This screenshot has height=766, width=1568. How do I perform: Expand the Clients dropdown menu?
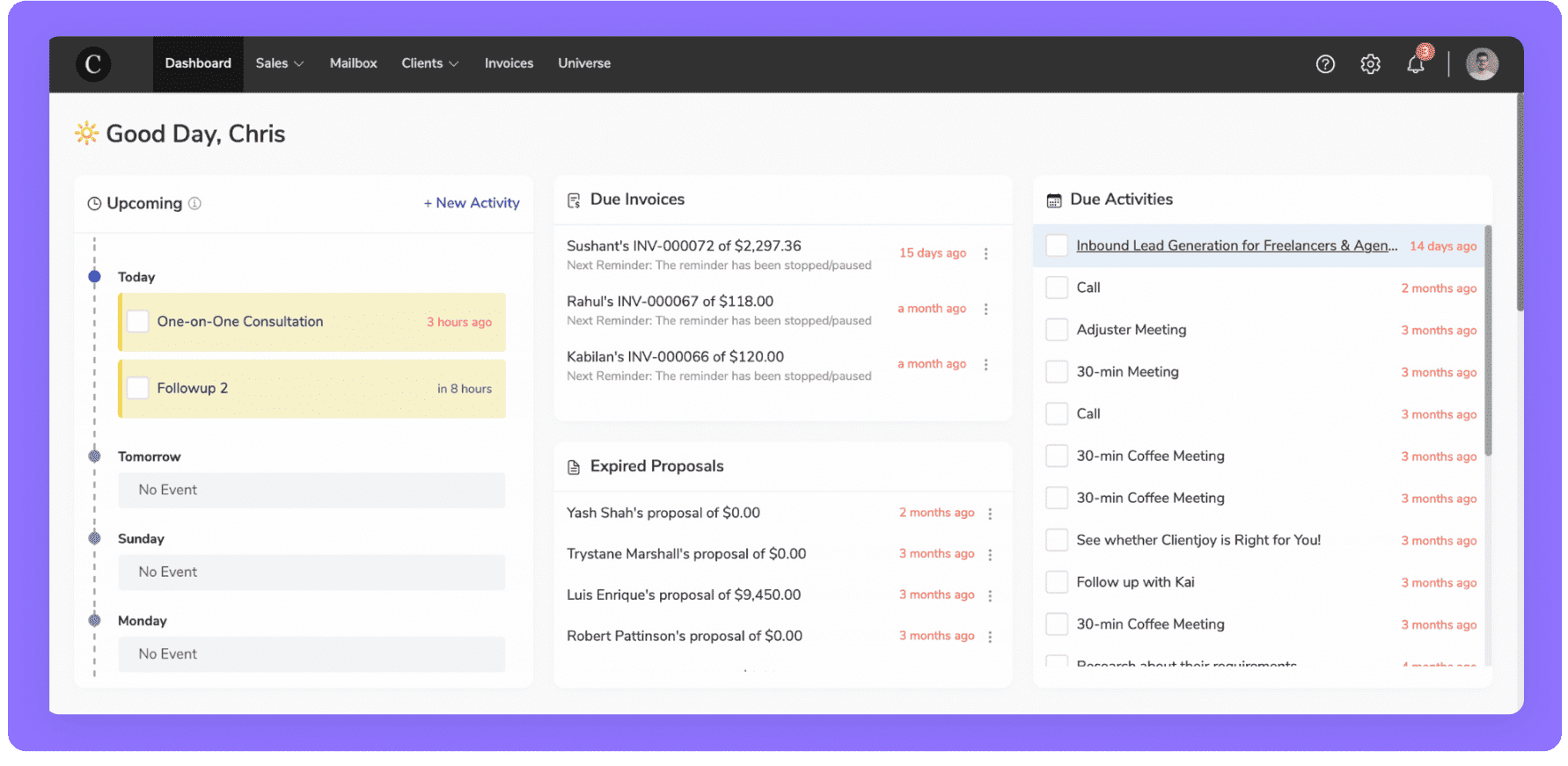pos(429,63)
